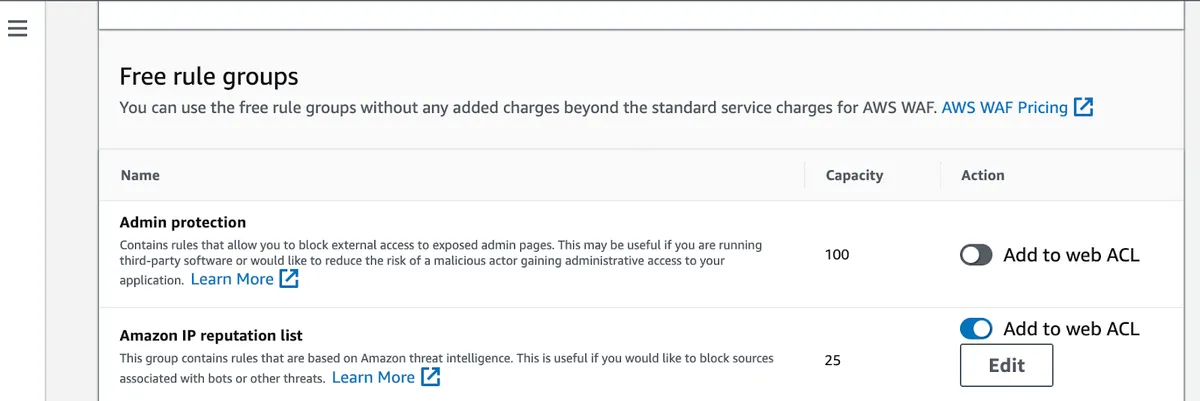
Task: Click the Free rule groups heading
Action: 209,76
